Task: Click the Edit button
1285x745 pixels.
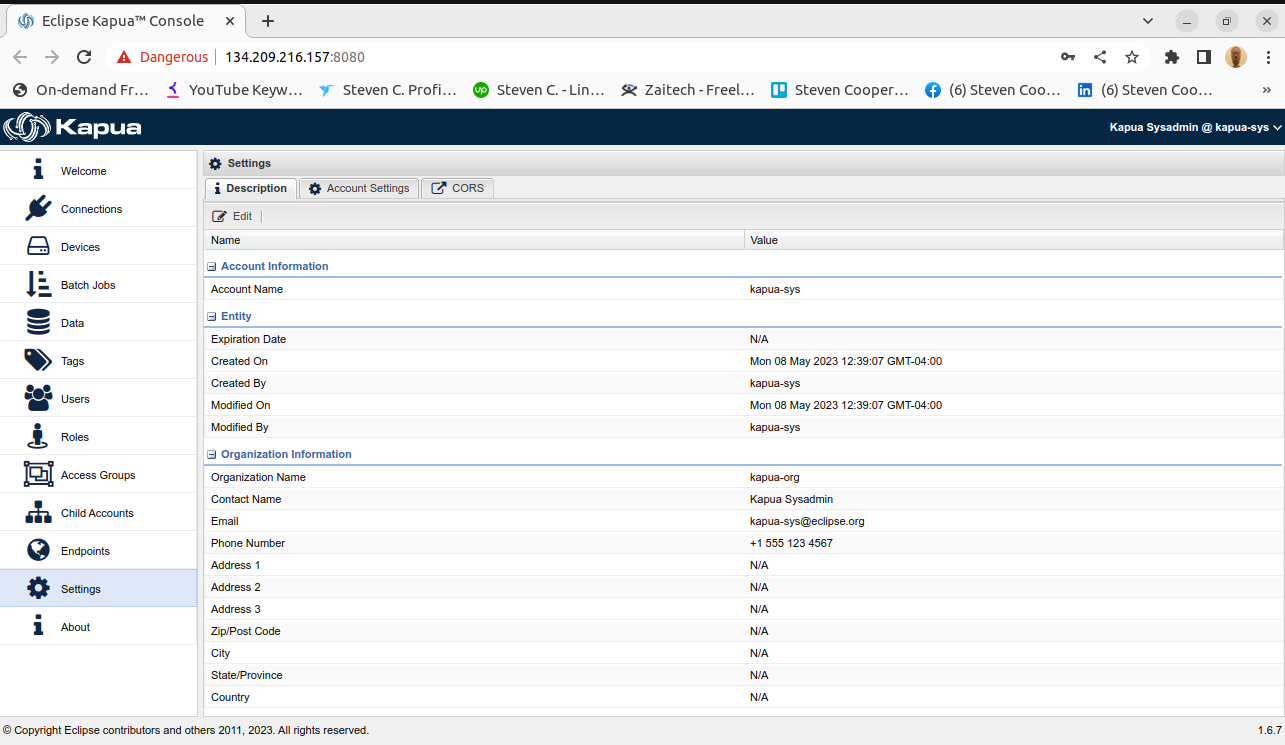Action: [232, 216]
